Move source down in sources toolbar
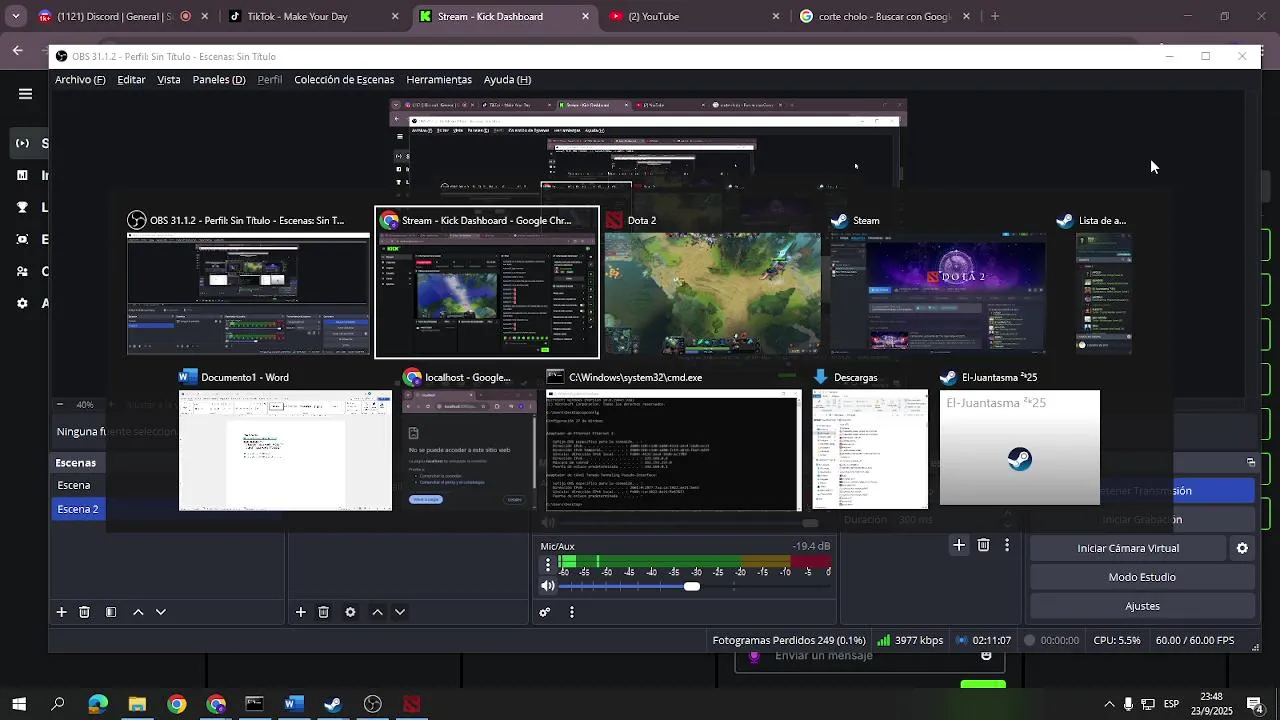This screenshot has height=720, width=1280. tap(400, 612)
